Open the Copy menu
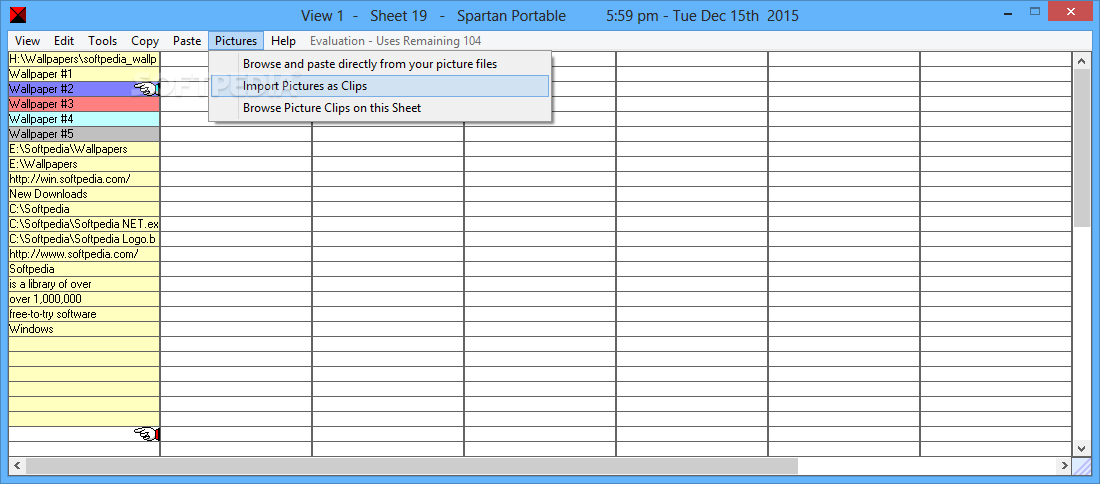The image size is (1100, 484). [145, 41]
